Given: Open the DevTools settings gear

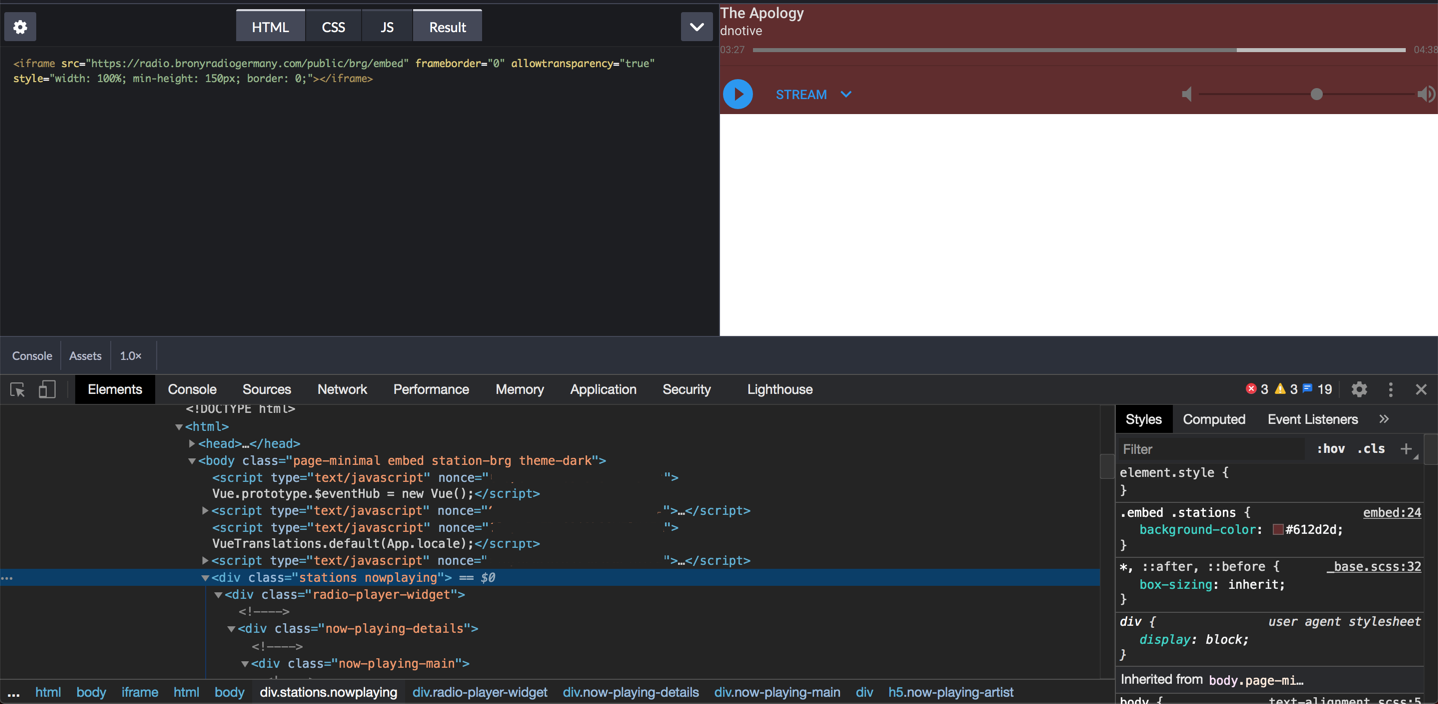Looking at the screenshot, I should point(1358,389).
